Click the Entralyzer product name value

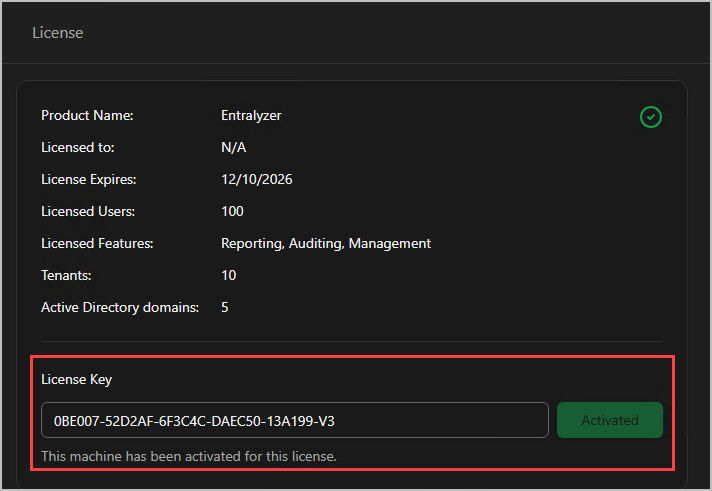pos(251,115)
